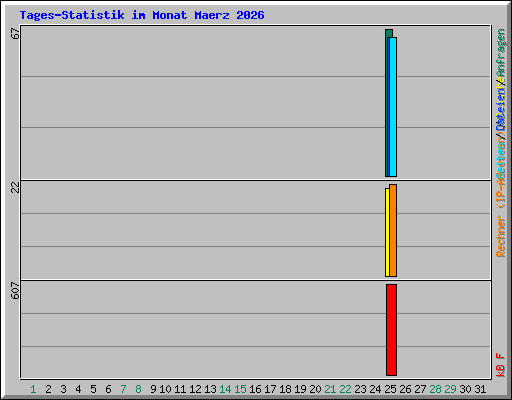
Task: Click day label 25 on x-axis
Action: pyautogui.click(x=390, y=389)
